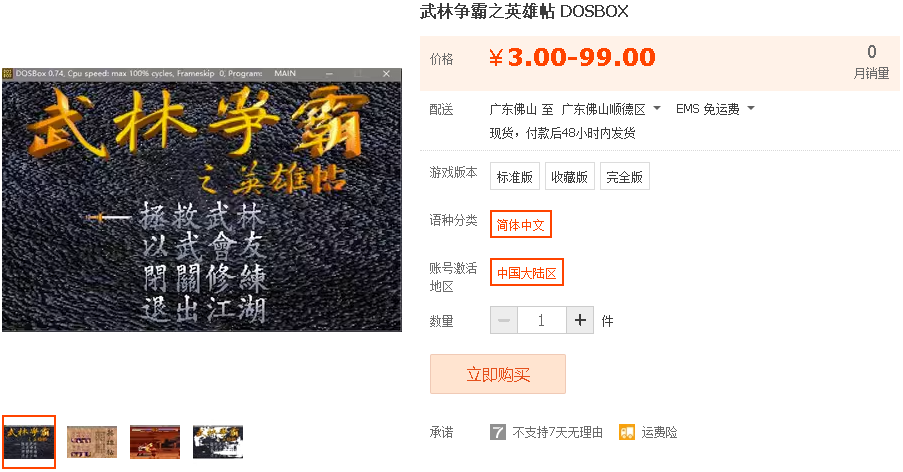
Task: Decrease quantity with the minus button
Action: pos(504,320)
